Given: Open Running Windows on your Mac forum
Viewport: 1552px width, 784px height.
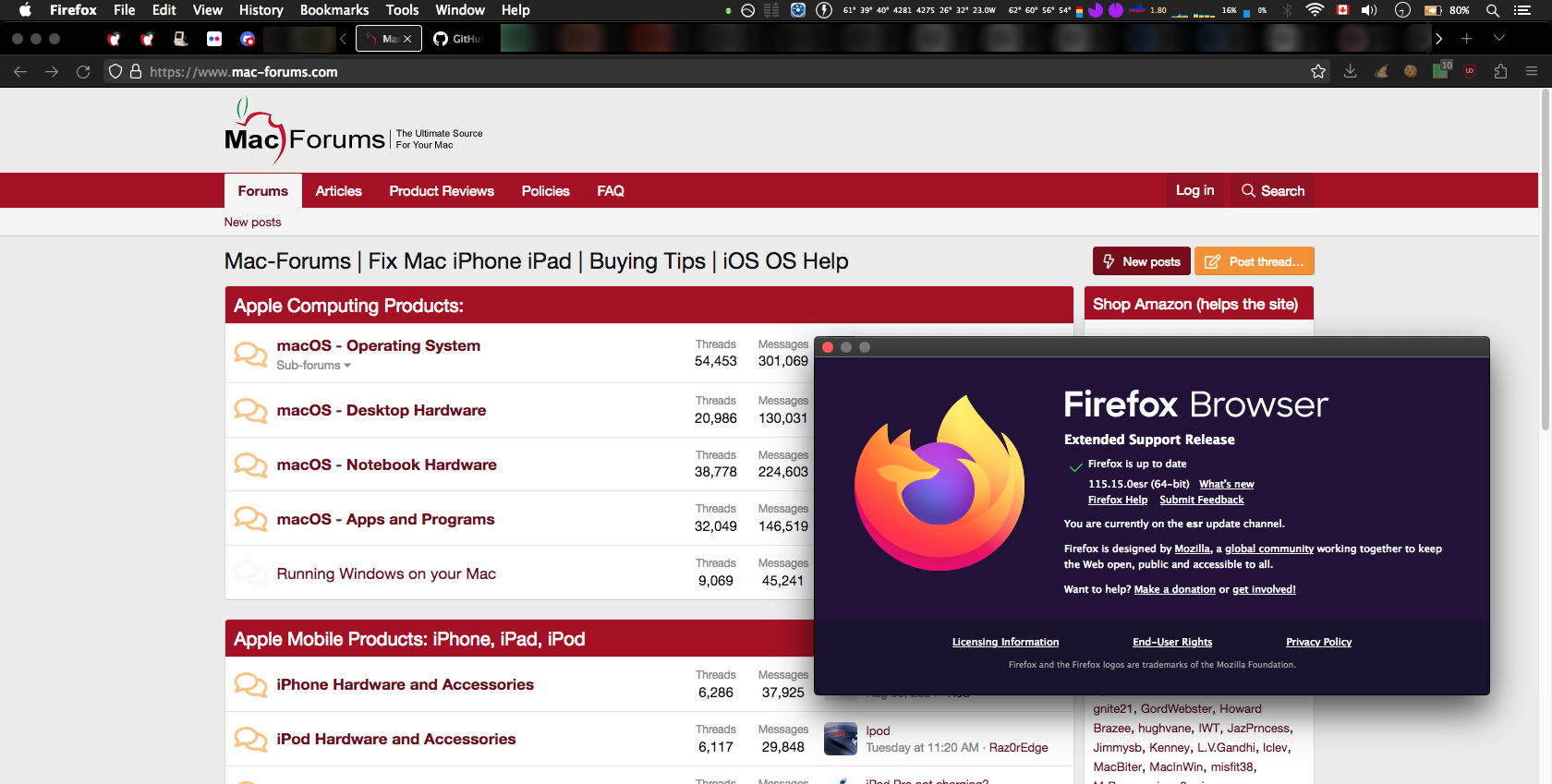Looking at the screenshot, I should (386, 573).
